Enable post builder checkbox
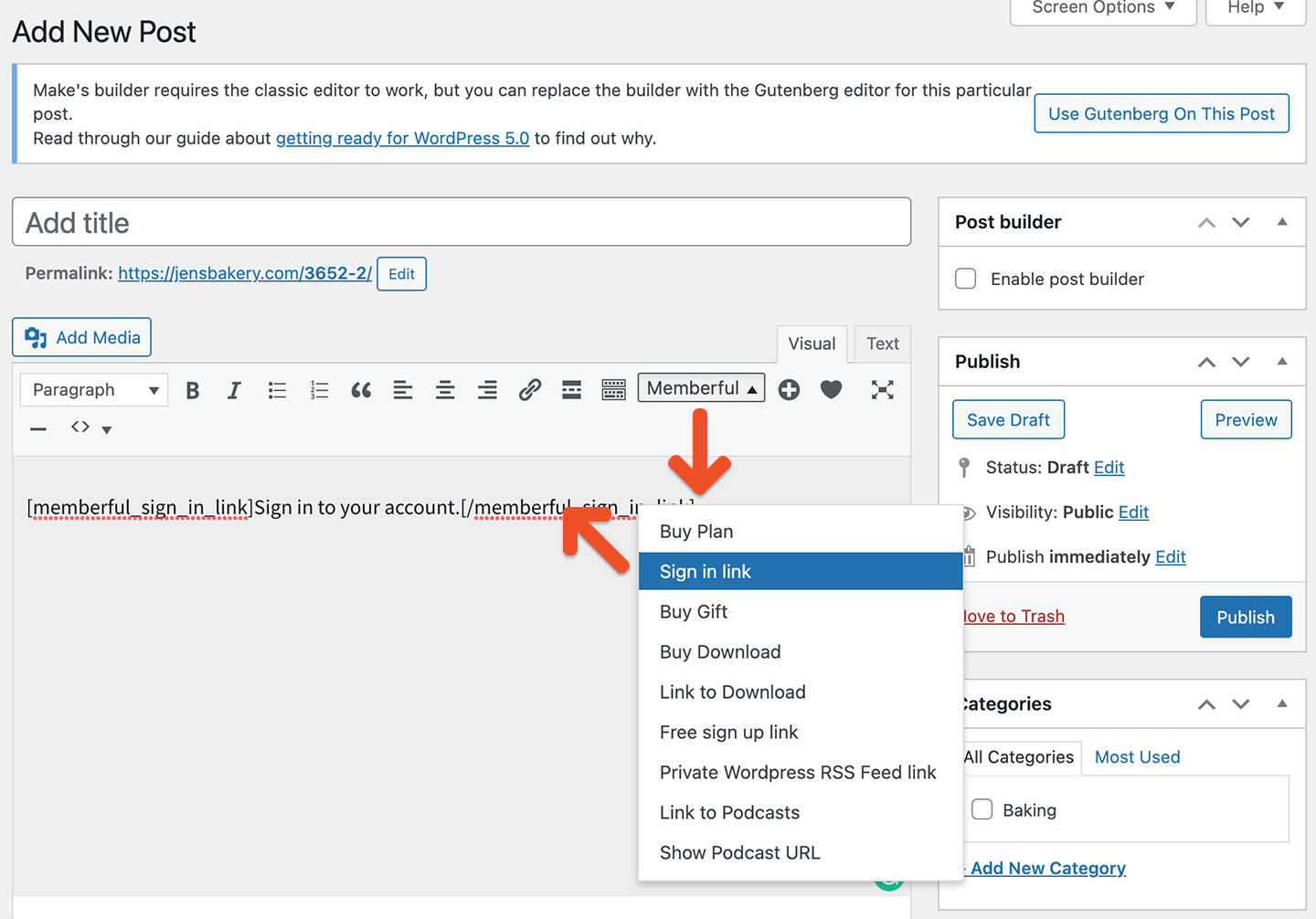The image size is (1316, 919). coord(966,279)
